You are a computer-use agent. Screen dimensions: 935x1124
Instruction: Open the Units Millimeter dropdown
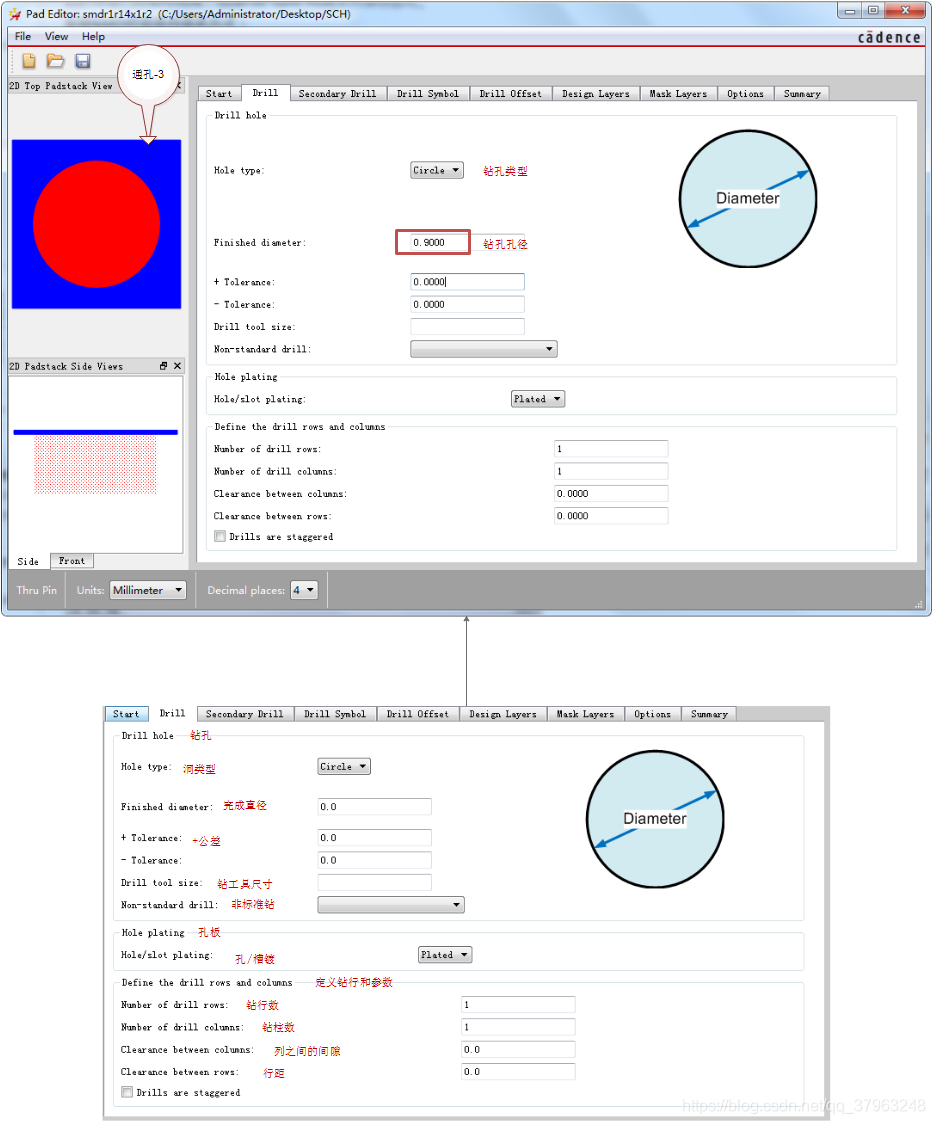click(148, 590)
